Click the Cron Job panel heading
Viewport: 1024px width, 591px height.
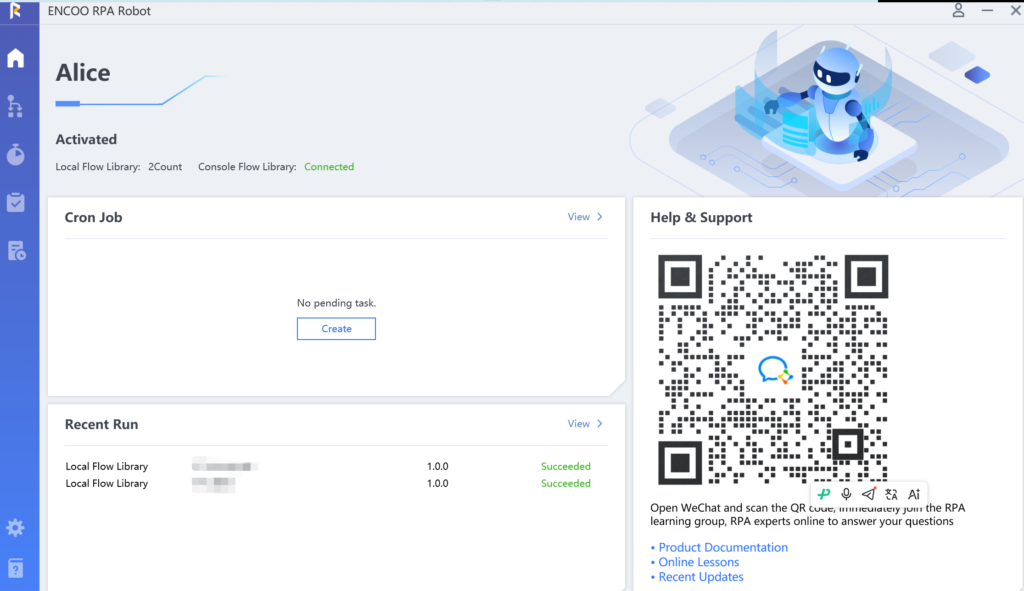(93, 217)
